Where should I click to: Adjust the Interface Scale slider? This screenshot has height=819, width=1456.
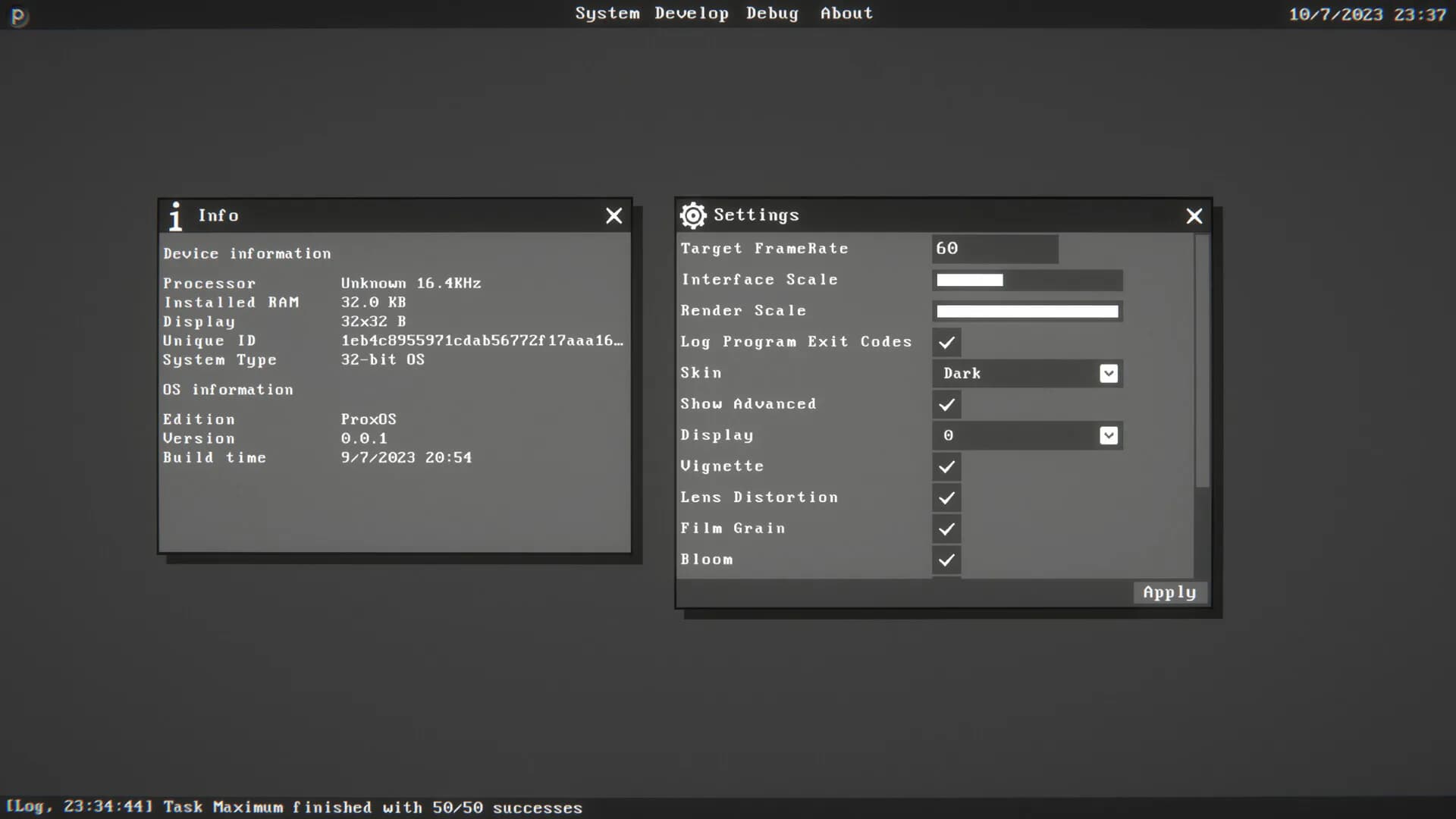[x=1028, y=280]
